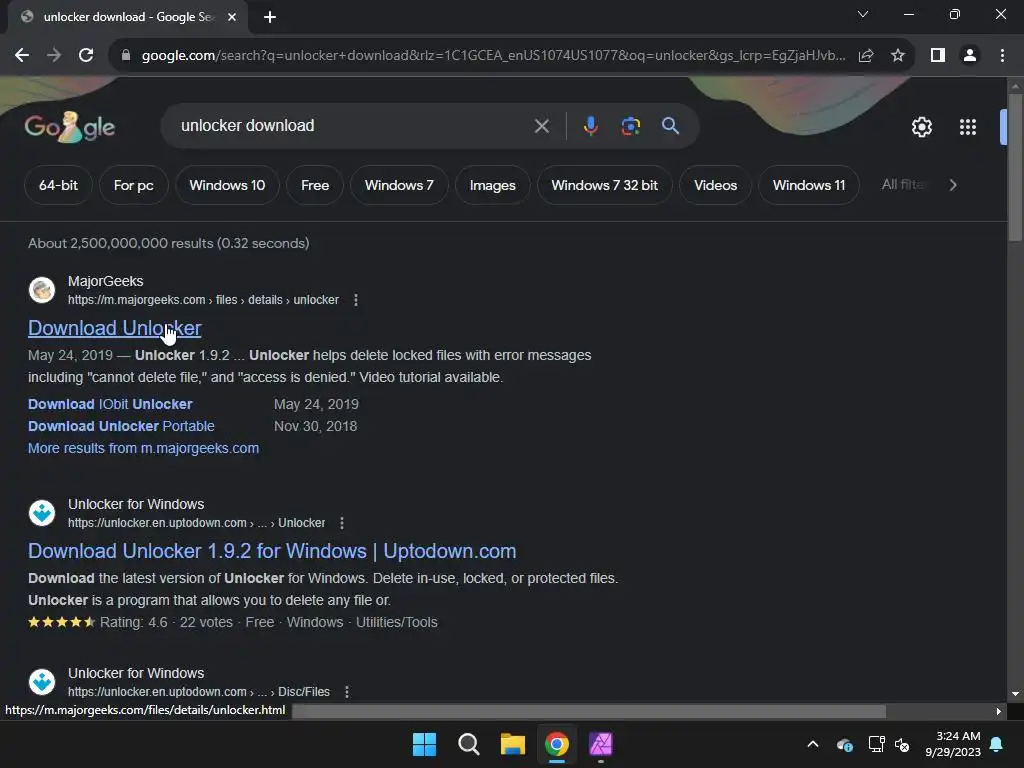Click the Google doodle logo
Image resolution: width=1024 pixels, height=768 pixels.
(70, 127)
